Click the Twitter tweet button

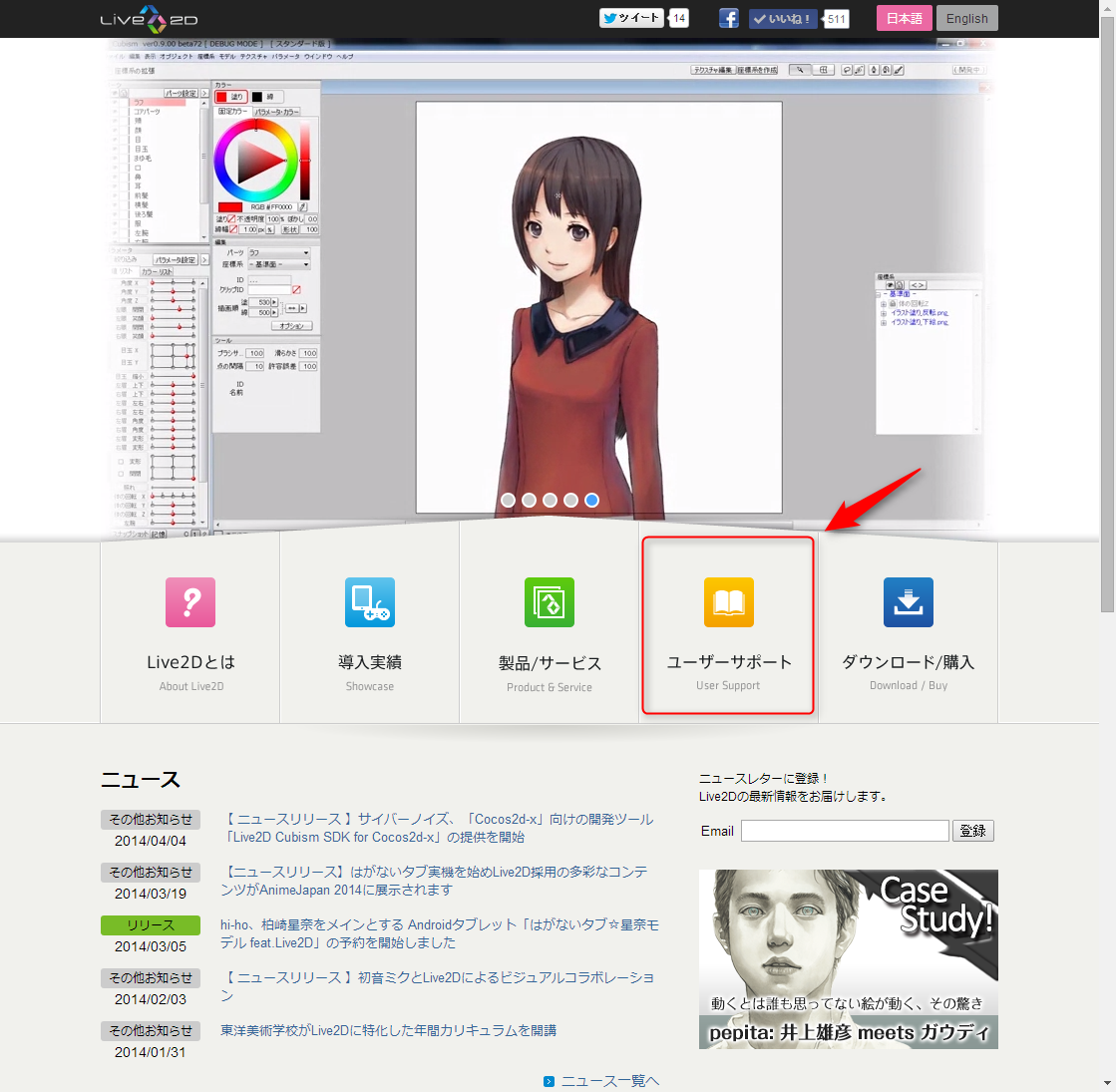coord(631,18)
